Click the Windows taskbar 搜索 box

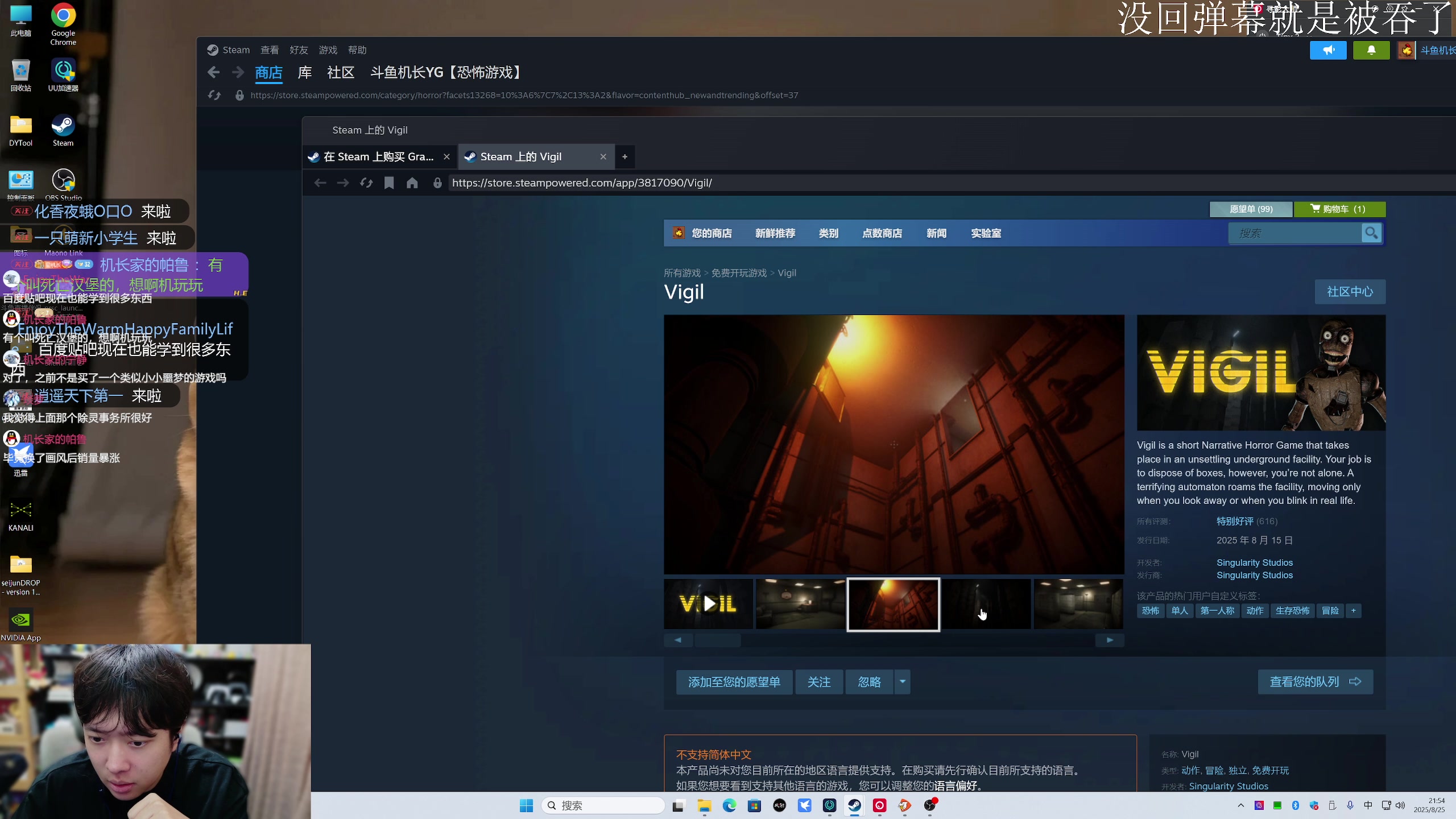click(x=603, y=805)
